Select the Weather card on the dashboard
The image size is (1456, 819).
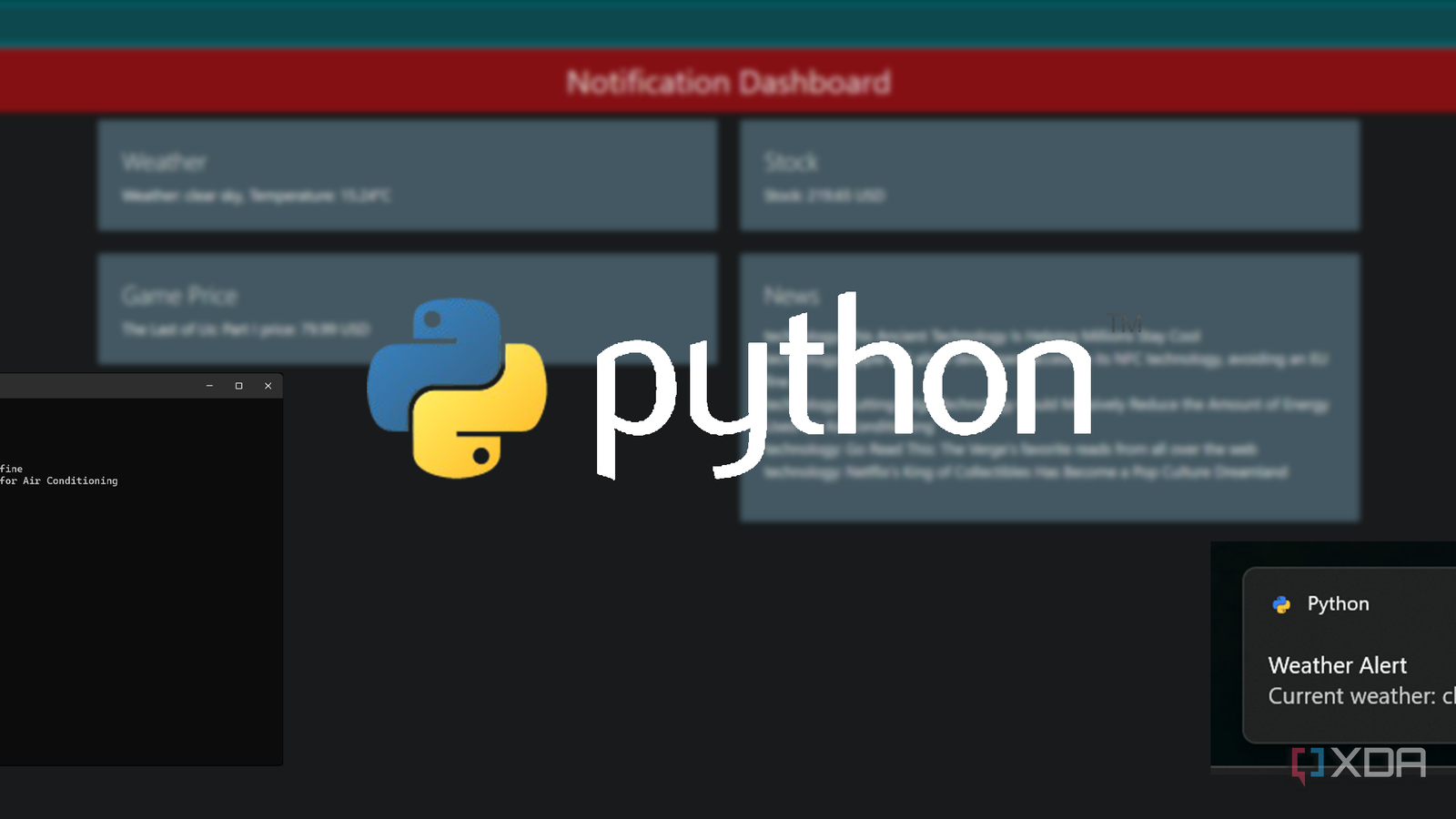tap(408, 175)
